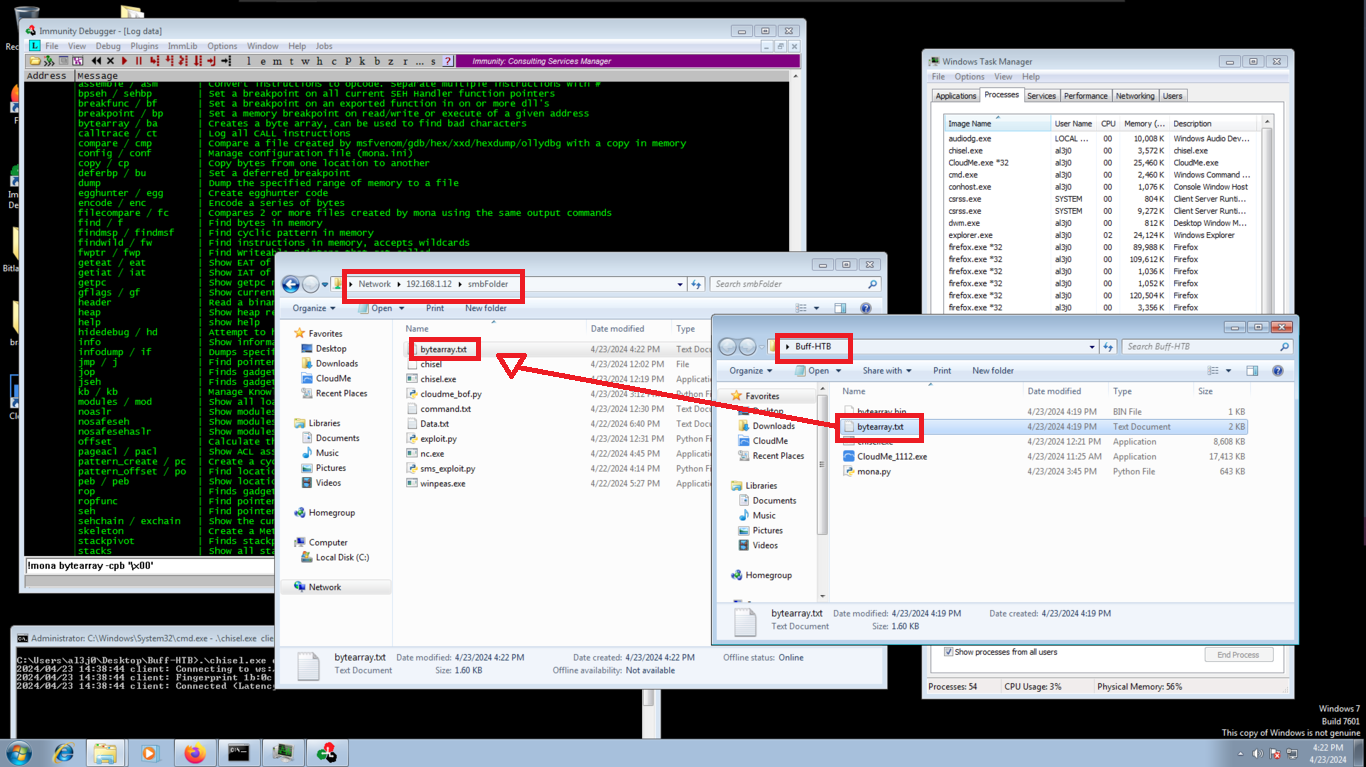Open Share with dropdown in Buff-HTB window
Image resolution: width=1366 pixels, height=767 pixels.
coord(887,370)
